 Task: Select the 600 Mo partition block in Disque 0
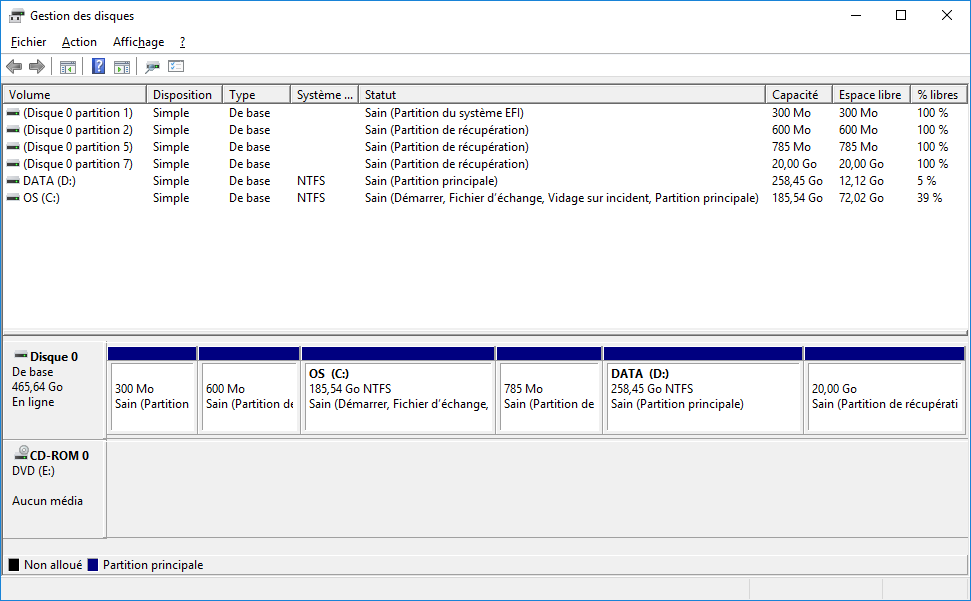[249, 391]
